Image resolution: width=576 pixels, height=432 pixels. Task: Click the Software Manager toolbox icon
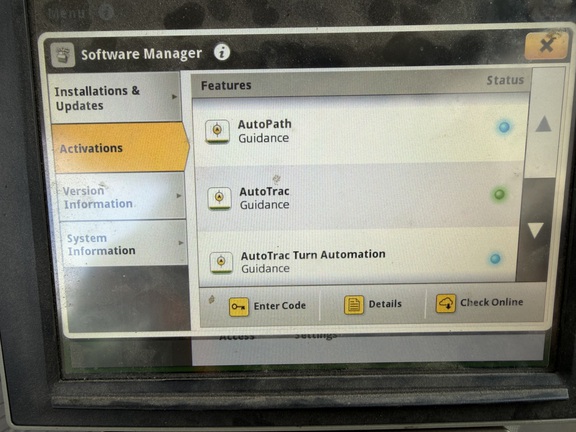point(63,55)
